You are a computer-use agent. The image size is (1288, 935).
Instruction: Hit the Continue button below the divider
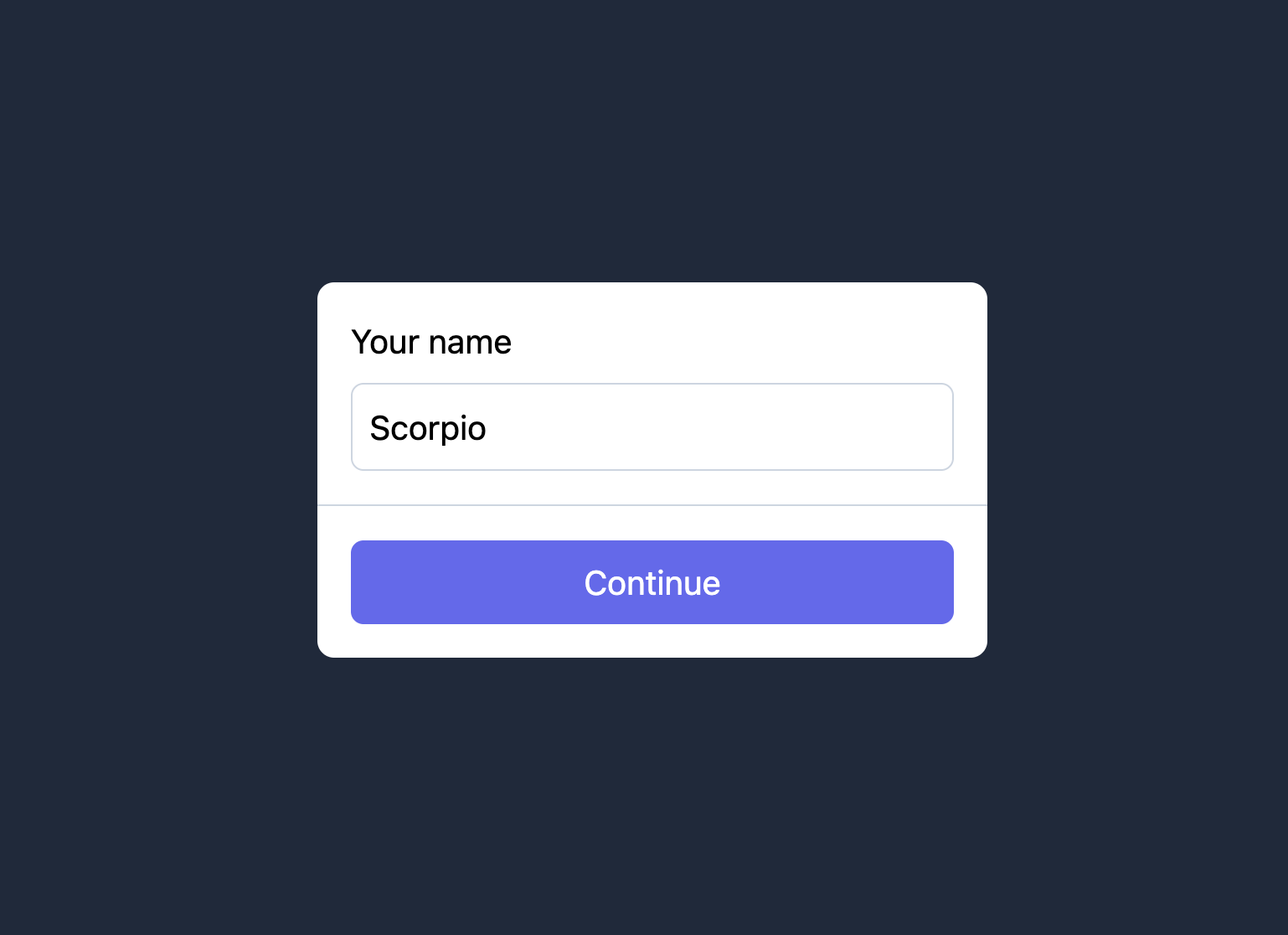(652, 582)
